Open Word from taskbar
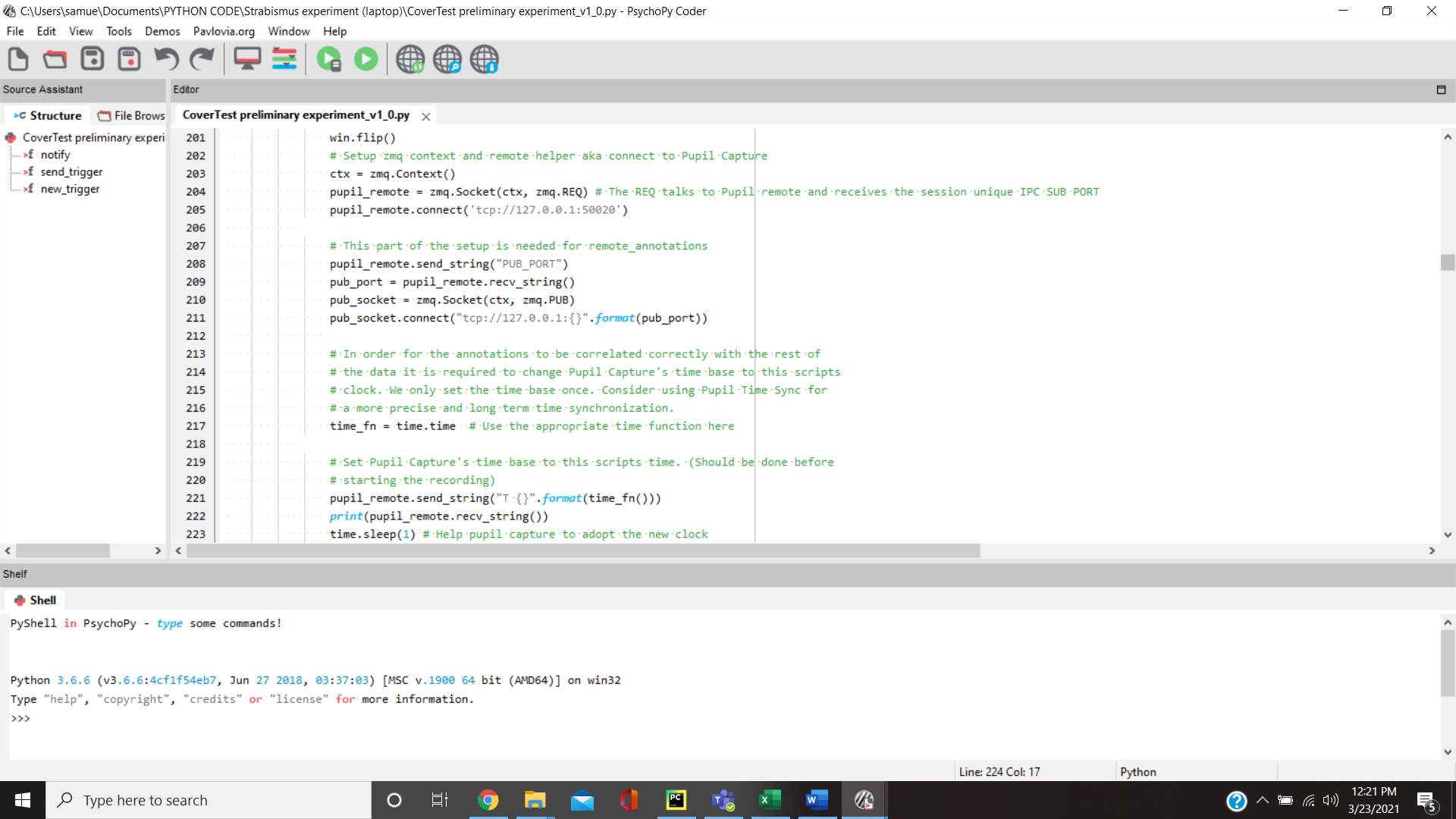The image size is (1456, 819). point(817,800)
